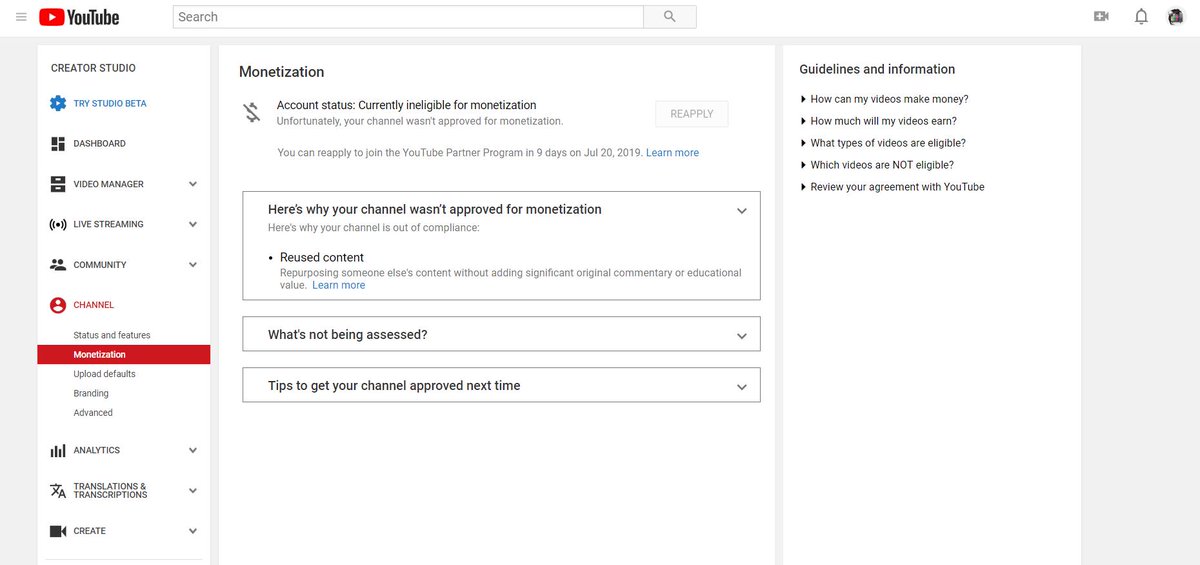Expand the Community section
Viewport: 1200px width, 565px height.
pos(193,265)
